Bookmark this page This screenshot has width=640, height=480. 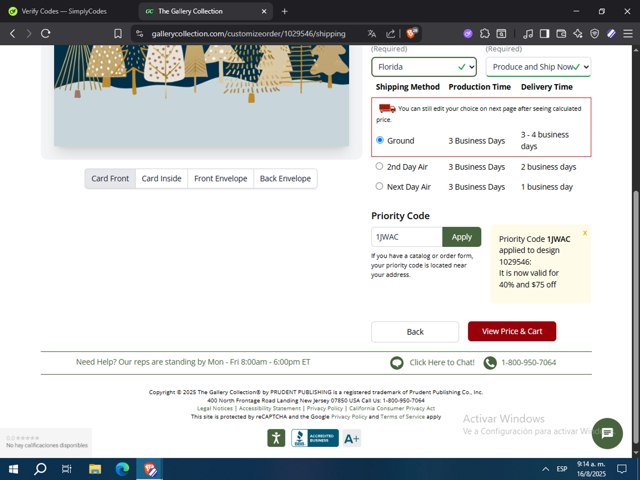[118, 33]
